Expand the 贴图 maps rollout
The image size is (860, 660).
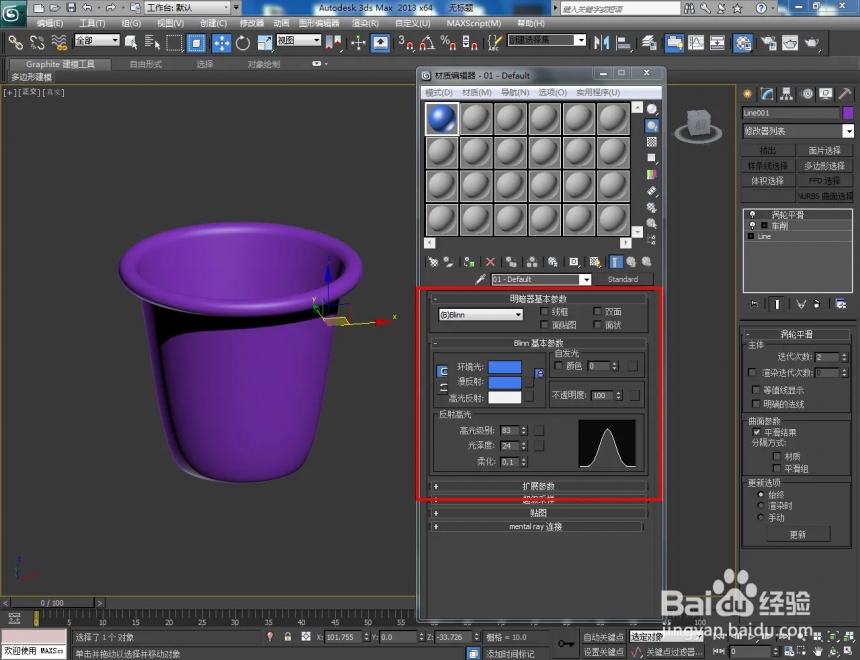click(x=539, y=513)
